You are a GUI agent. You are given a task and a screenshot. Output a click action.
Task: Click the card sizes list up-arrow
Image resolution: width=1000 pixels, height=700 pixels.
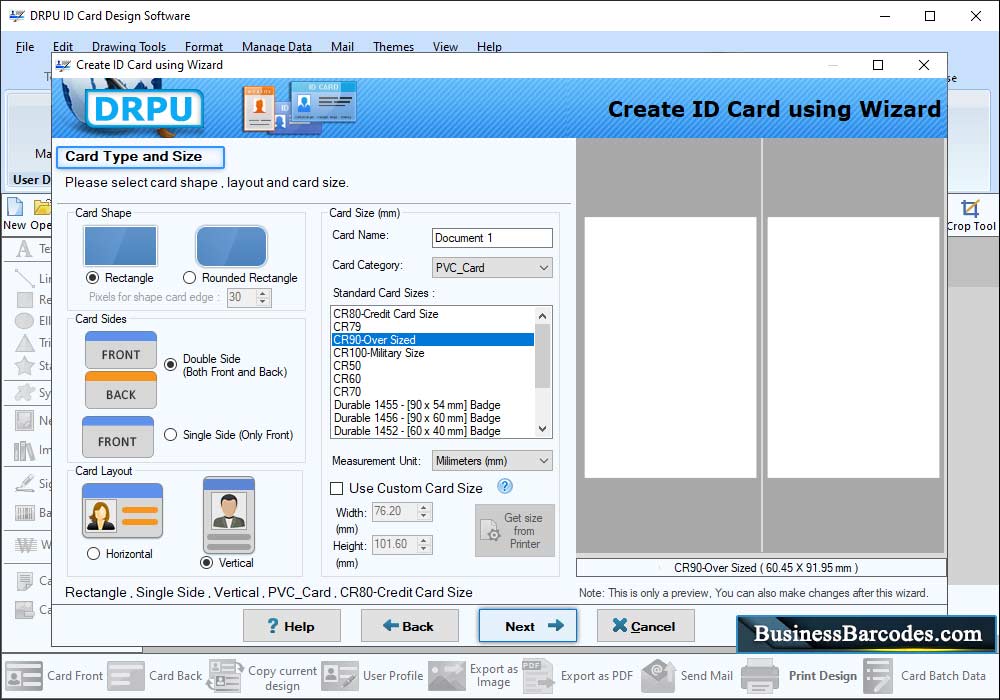(542, 316)
